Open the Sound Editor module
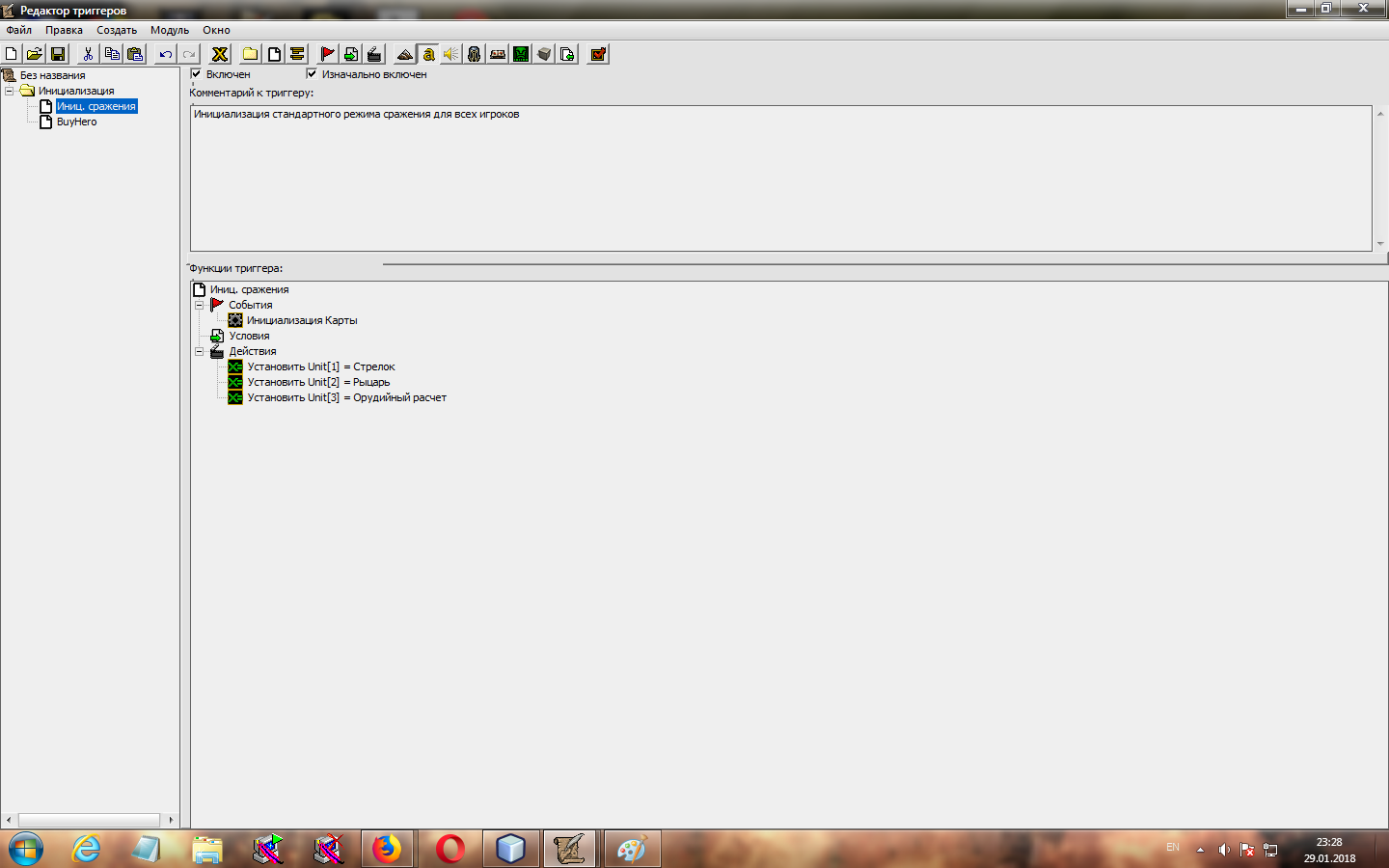 [451, 54]
